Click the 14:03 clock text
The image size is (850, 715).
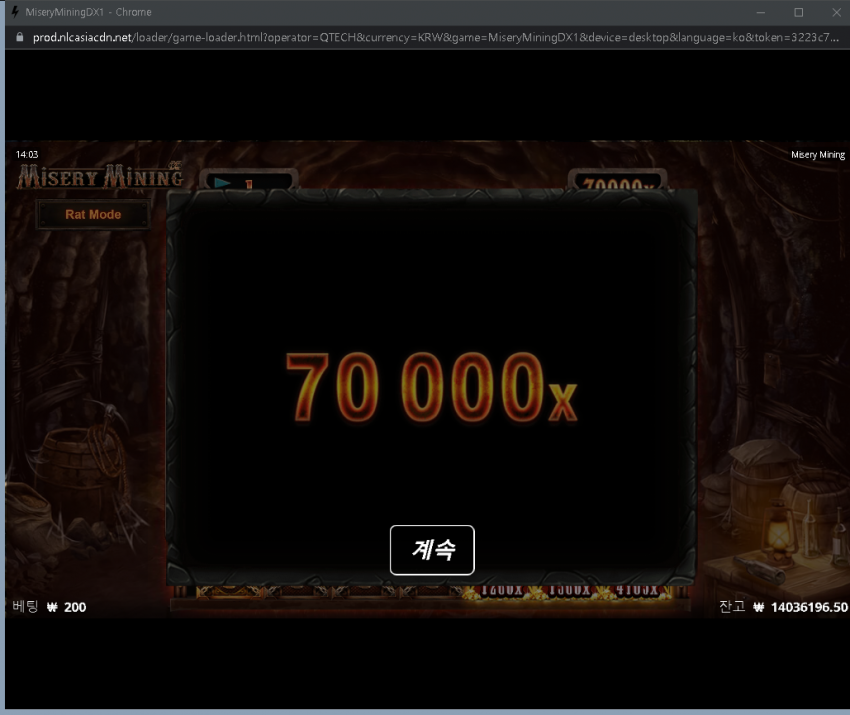[x=27, y=154]
